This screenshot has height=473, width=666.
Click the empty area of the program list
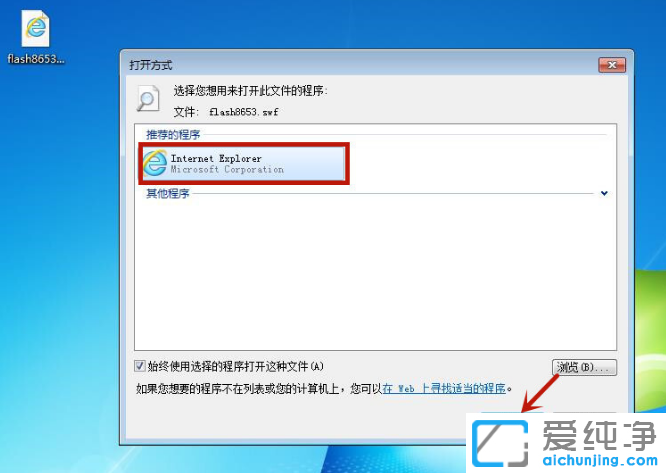click(375, 274)
